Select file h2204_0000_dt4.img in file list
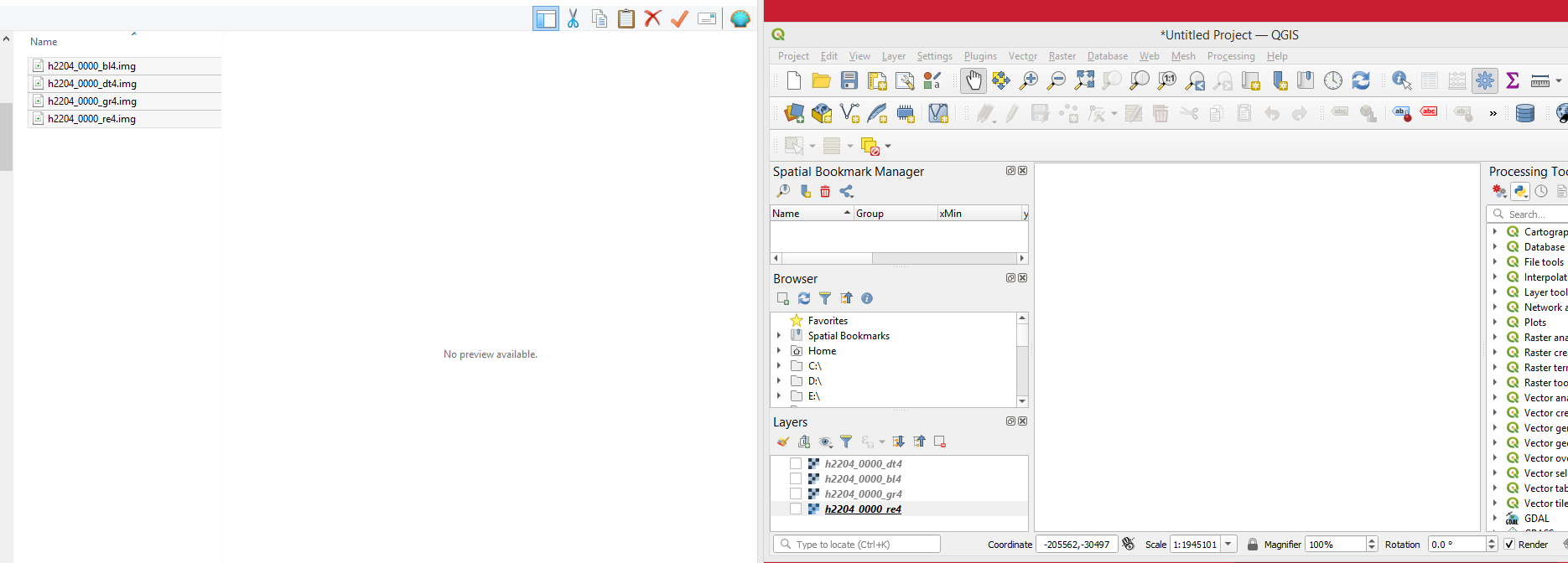The height and width of the screenshot is (563, 1568). (x=124, y=83)
